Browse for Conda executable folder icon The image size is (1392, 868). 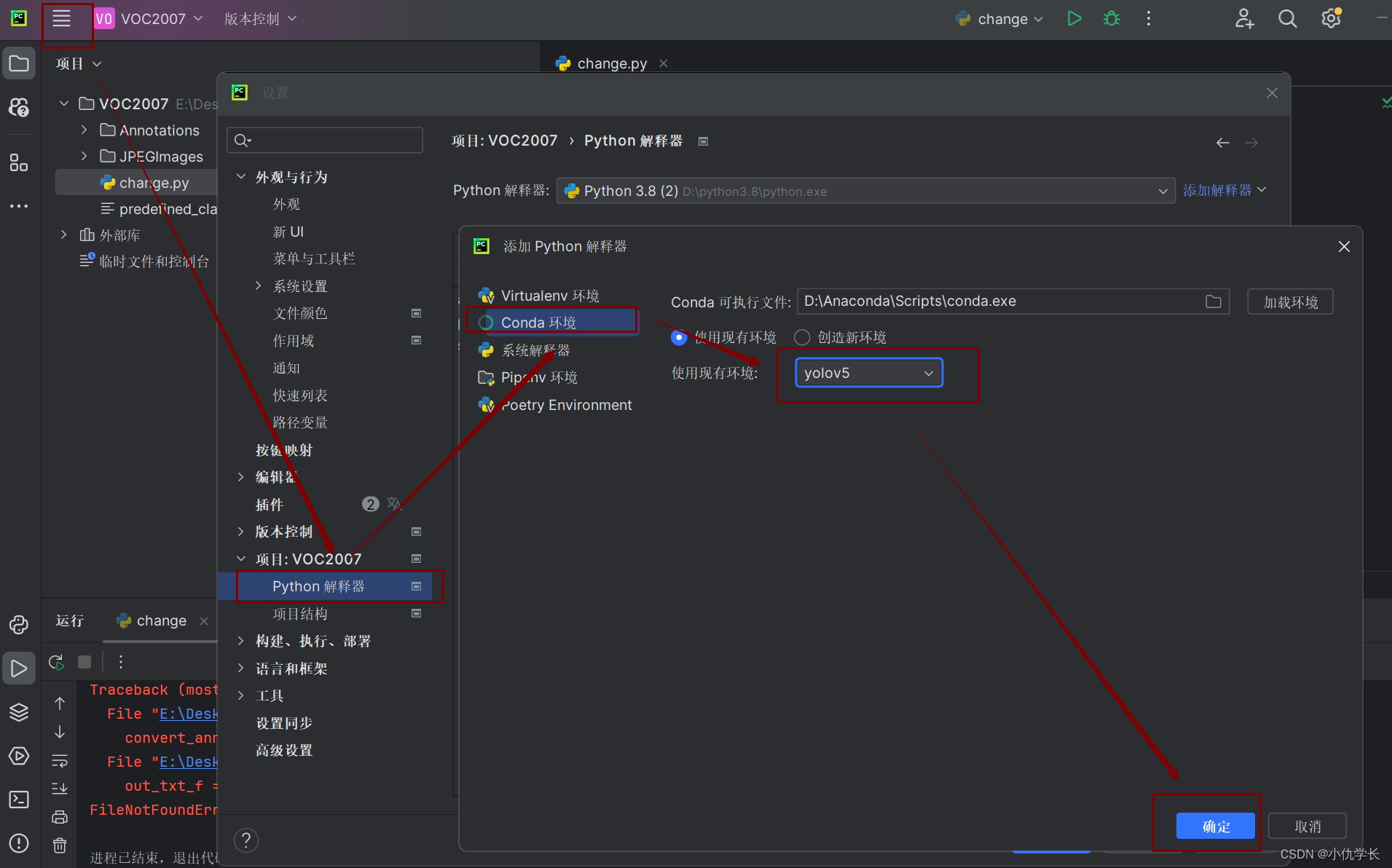[x=1213, y=301]
